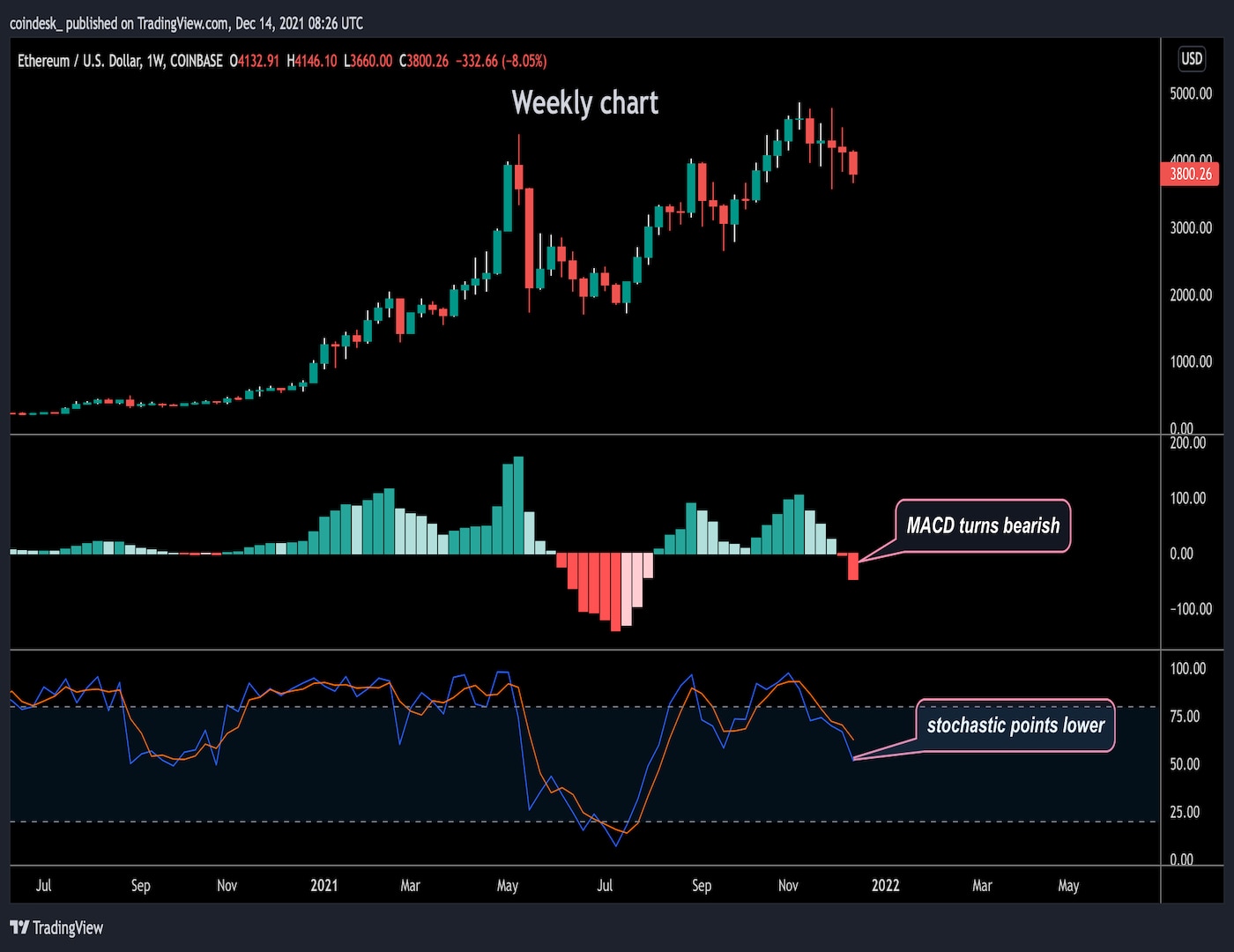The image size is (1234, 952).
Task: Click the 75.00 stochastic axis level
Action: [x=1185, y=716]
